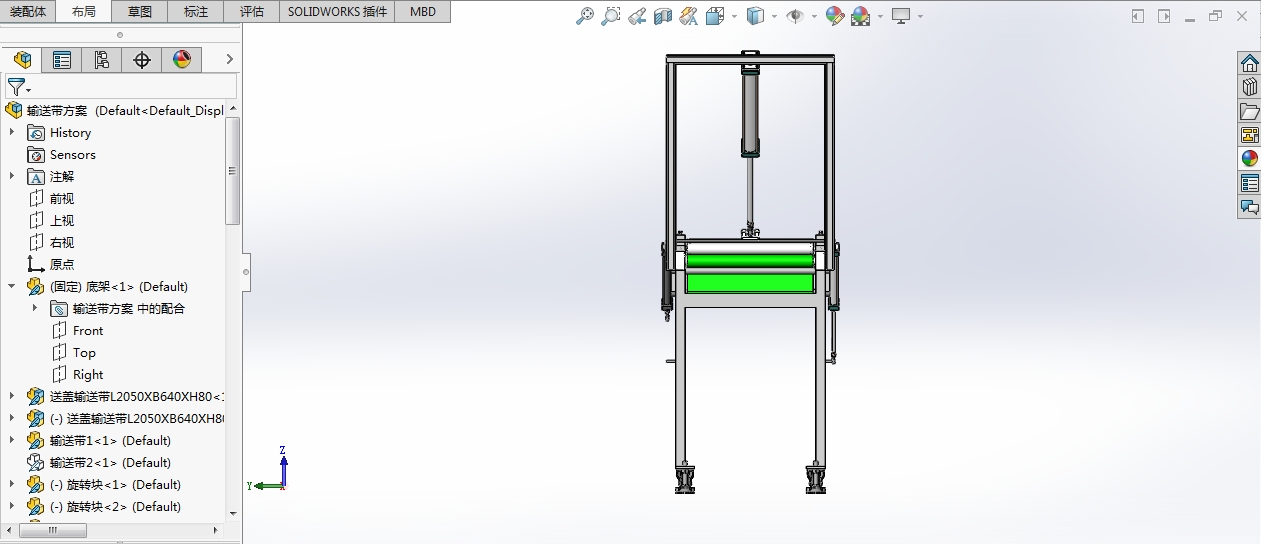Open the Apply Scene dropdown arrow
The height and width of the screenshot is (544, 1261).
[880, 17]
